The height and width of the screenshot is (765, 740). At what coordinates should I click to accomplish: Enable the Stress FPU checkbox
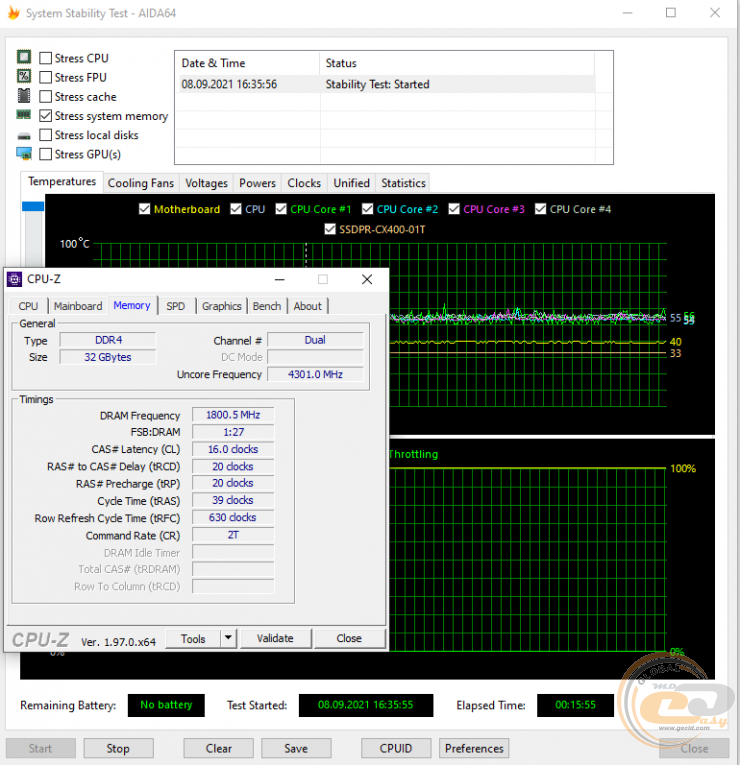(45, 77)
